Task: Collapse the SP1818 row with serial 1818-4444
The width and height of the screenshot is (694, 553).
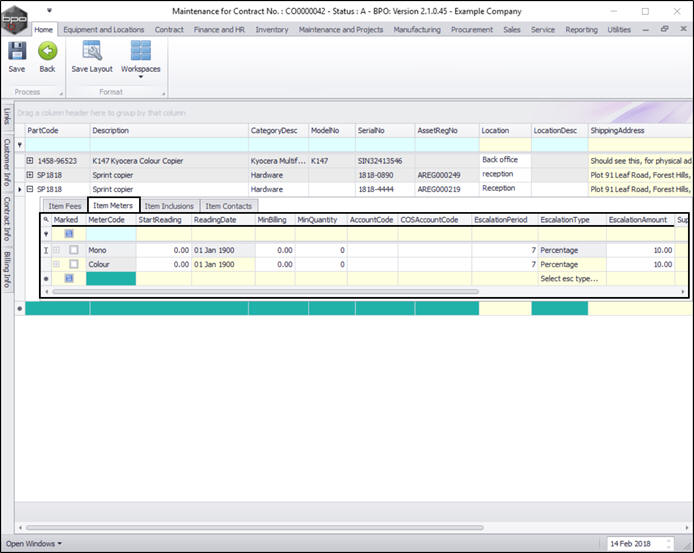Action: pyautogui.click(x=30, y=188)
